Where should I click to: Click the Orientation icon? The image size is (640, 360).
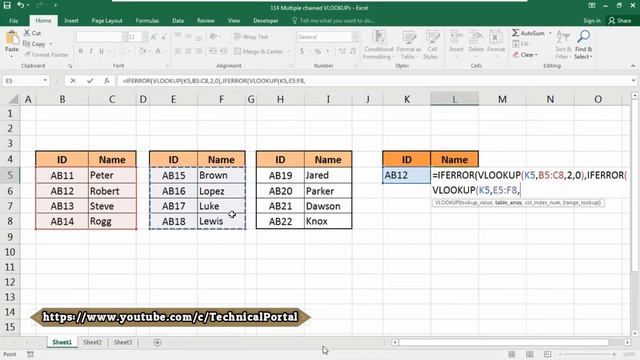tap(213, 37)
